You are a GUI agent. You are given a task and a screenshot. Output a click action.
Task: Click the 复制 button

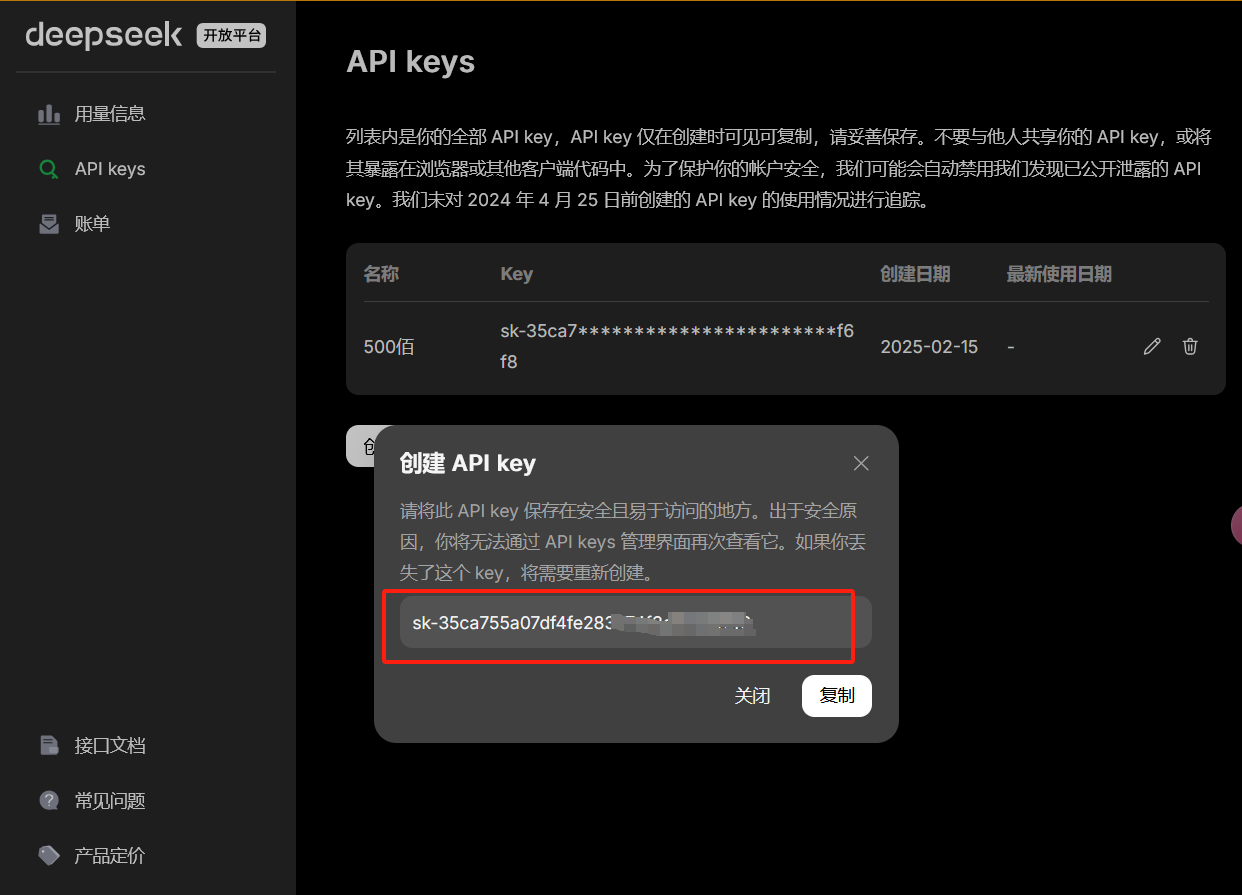tap(837, 696)
